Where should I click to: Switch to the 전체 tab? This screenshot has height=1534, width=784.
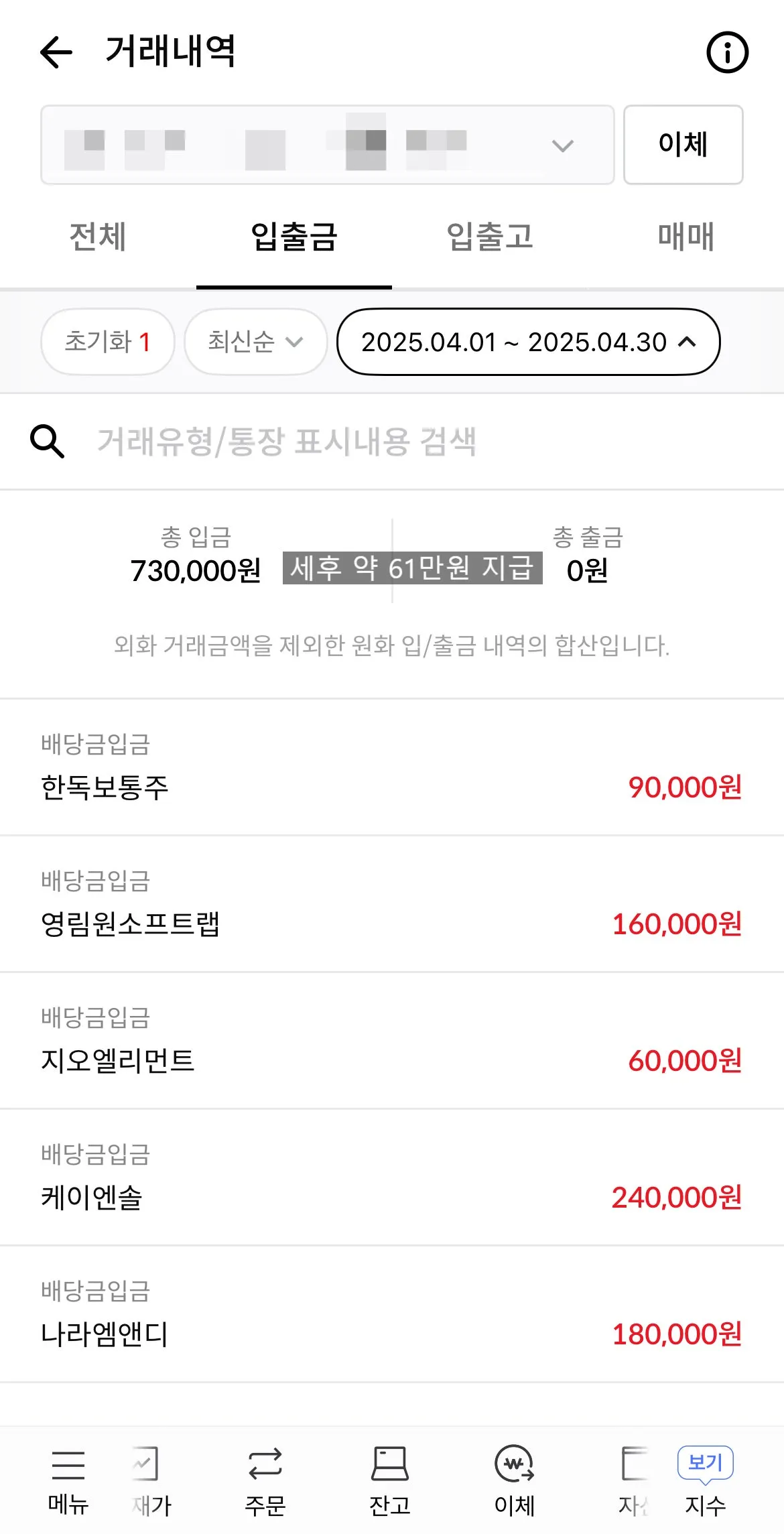[x=98, y=237]
